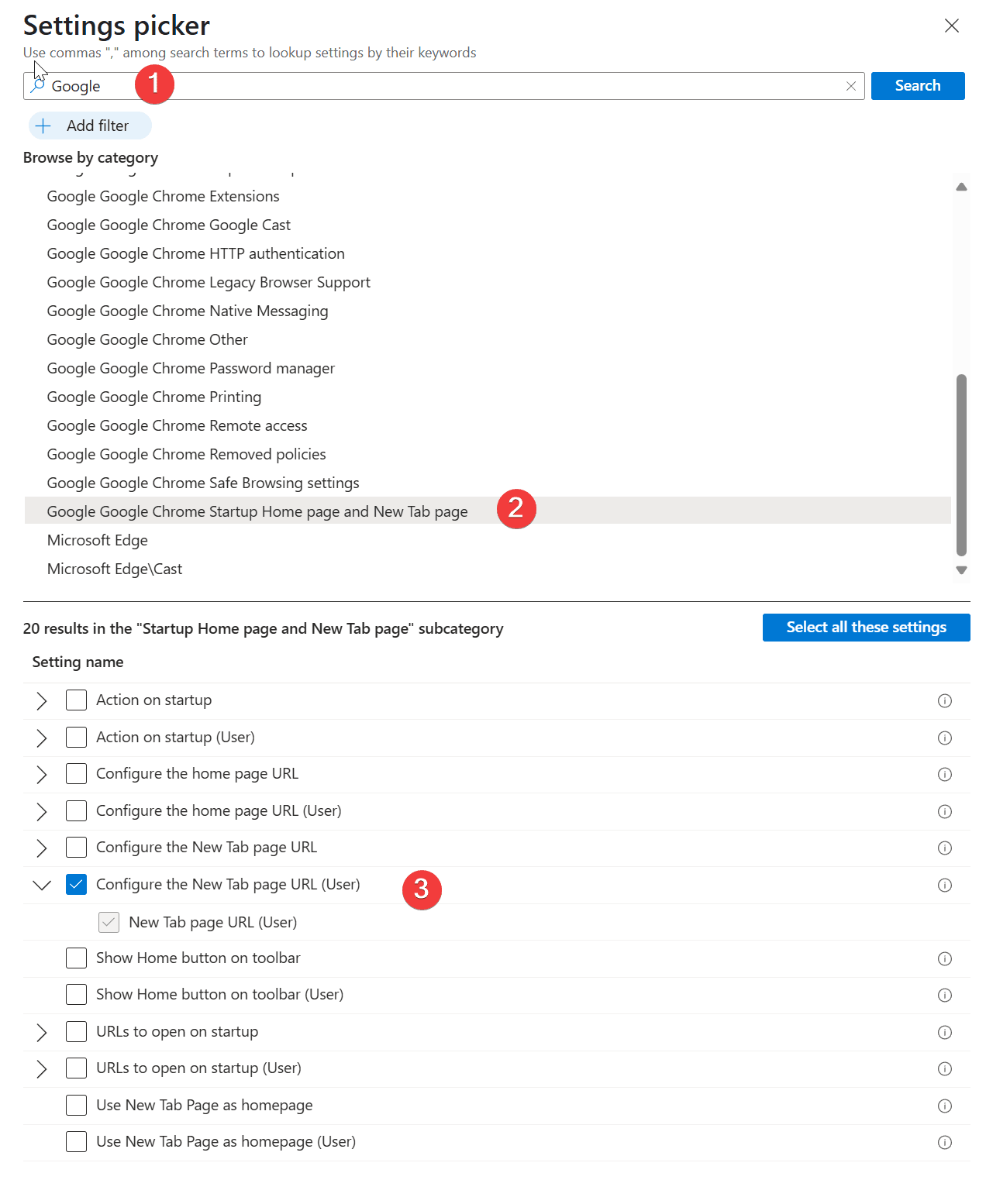Check the Action on startup checkbox
This screenshot has width=986, height=1204.
pos(76,700)
